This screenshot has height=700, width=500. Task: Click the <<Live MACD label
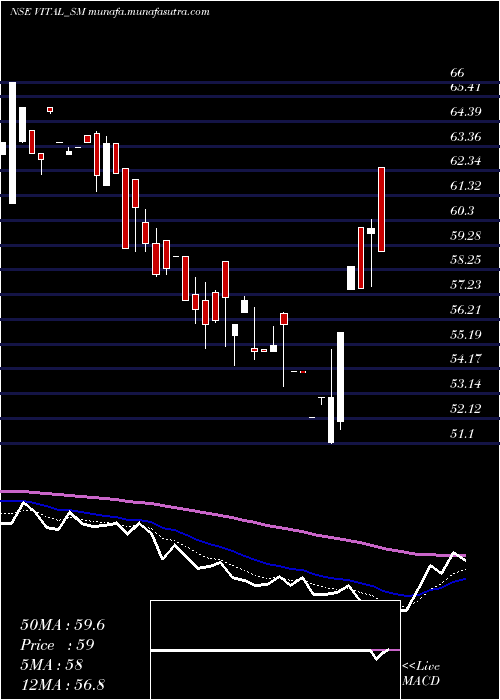coord(421,674)
